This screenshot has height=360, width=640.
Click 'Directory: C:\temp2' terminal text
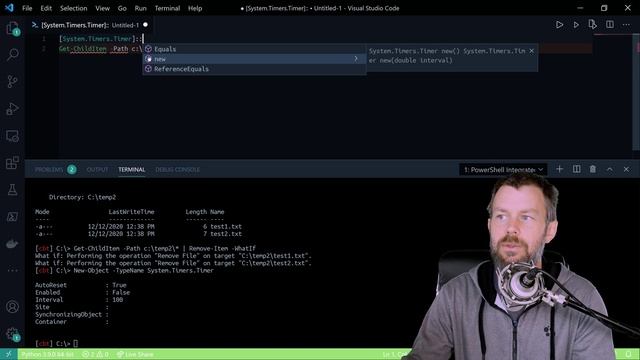point(82,197)
